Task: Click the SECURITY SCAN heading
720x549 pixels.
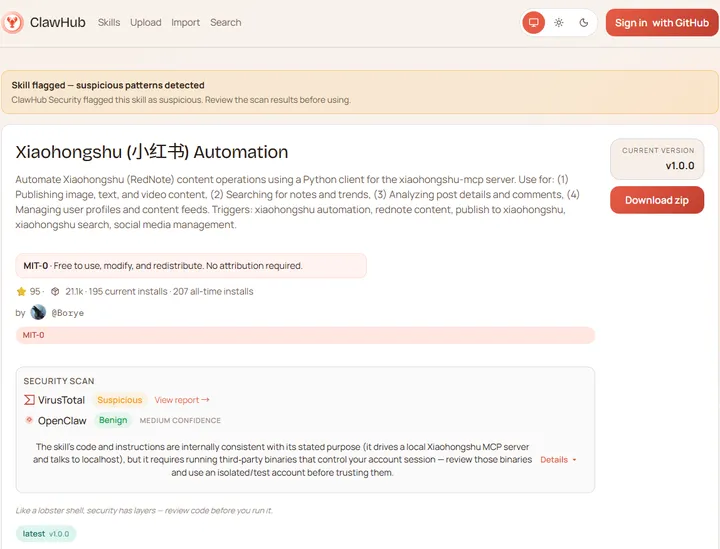Action: click(59, 381)
